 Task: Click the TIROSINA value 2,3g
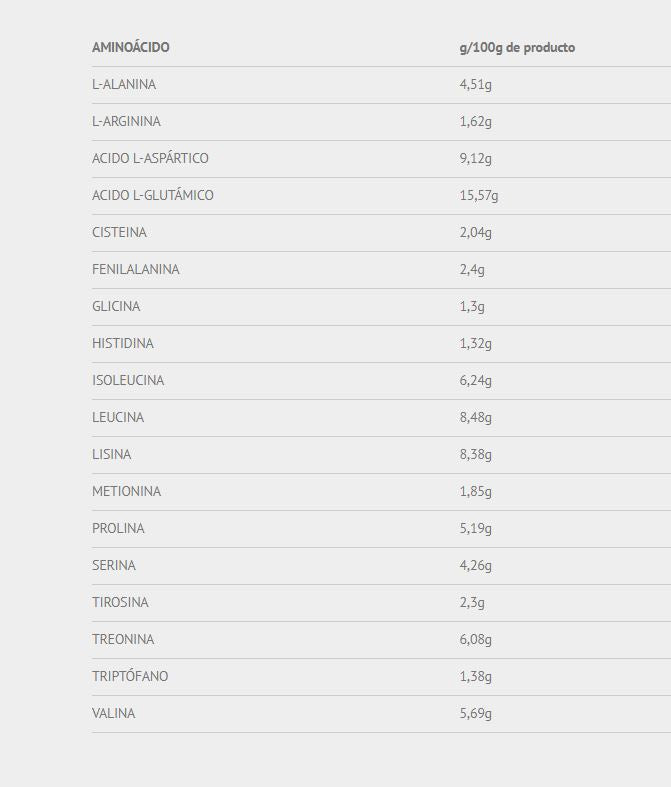pyautogui.click(x=472, y=602)
